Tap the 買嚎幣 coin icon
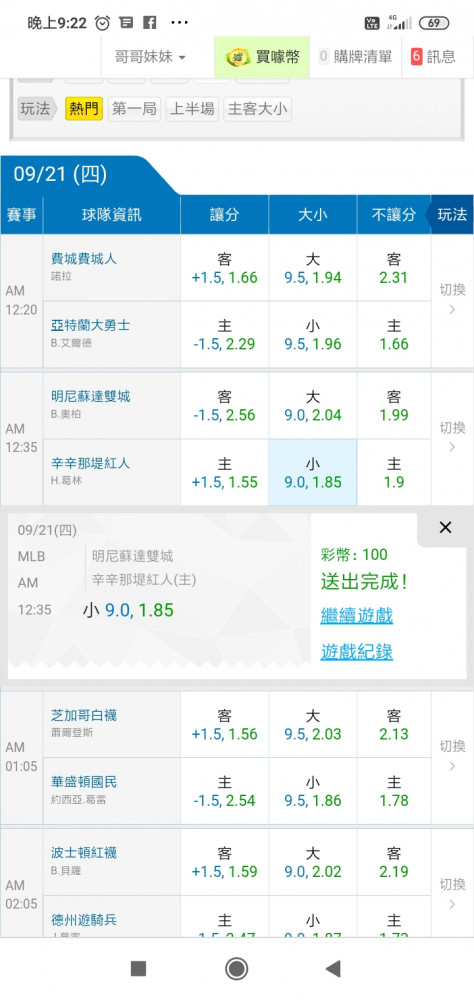Screen dimensions: 474x1000 (237, 57)
